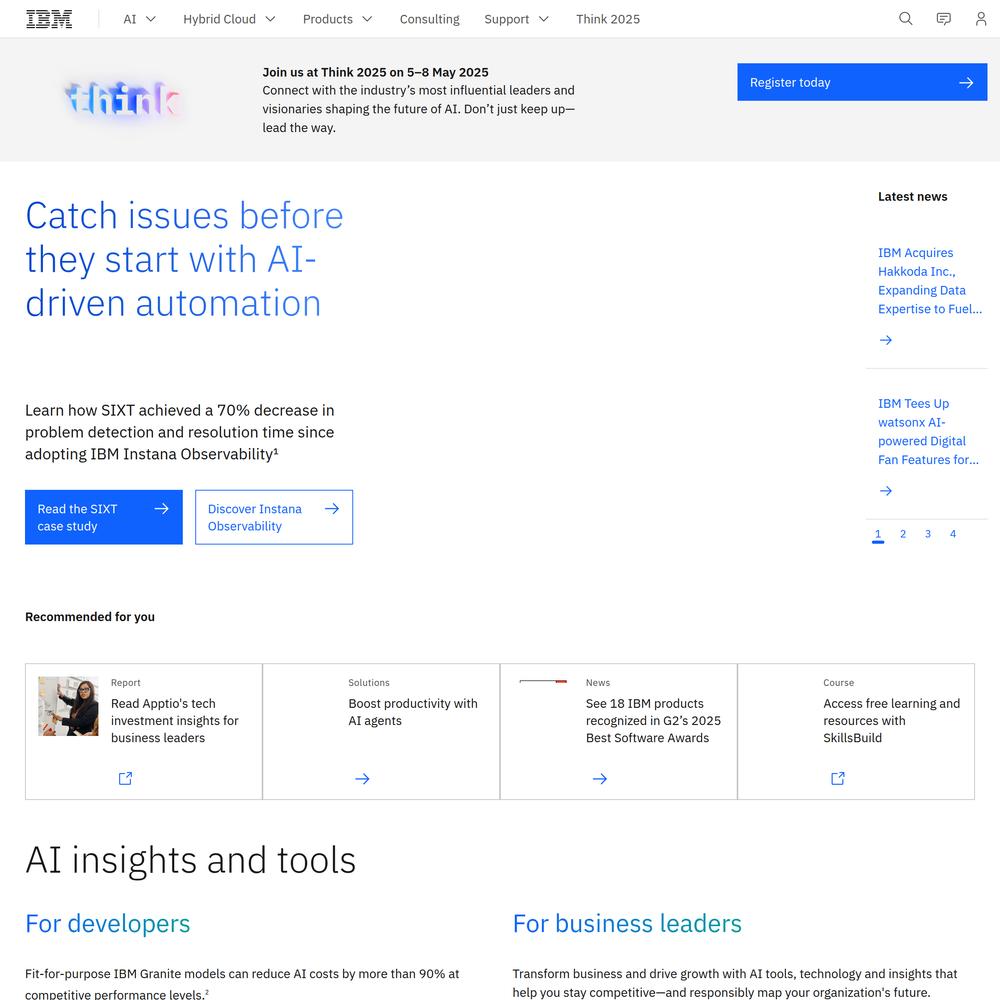This screenshot has width=1000, height=1000.
Task: Click the Register today button
Action: 862,82
